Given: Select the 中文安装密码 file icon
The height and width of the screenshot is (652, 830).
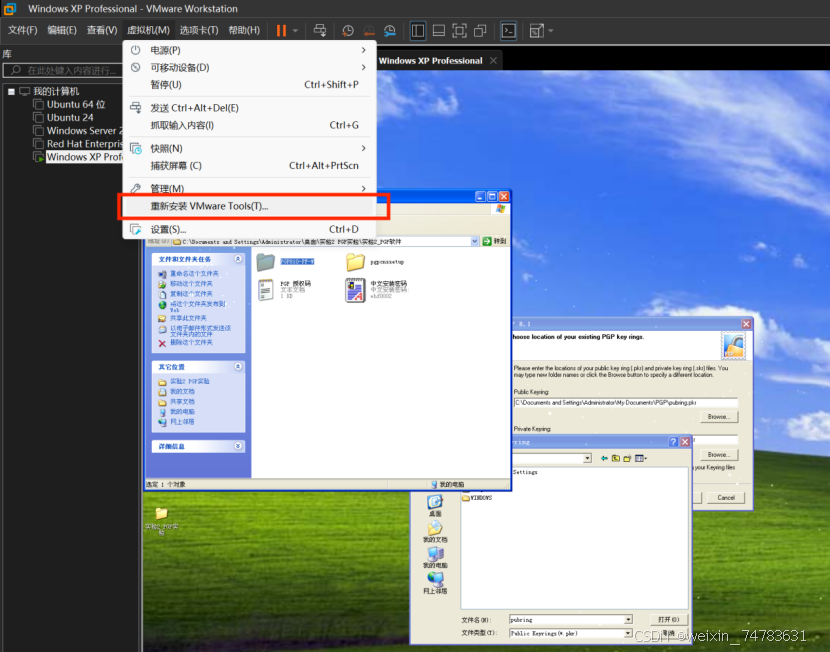Looking at the screenshot, I should coord(355,290).
